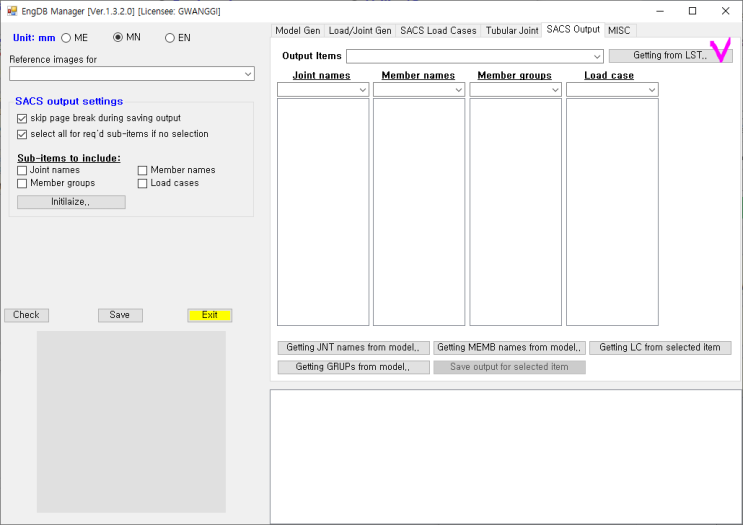Select the SACS Output tab

pyautogui.click(x=573, y=29)
